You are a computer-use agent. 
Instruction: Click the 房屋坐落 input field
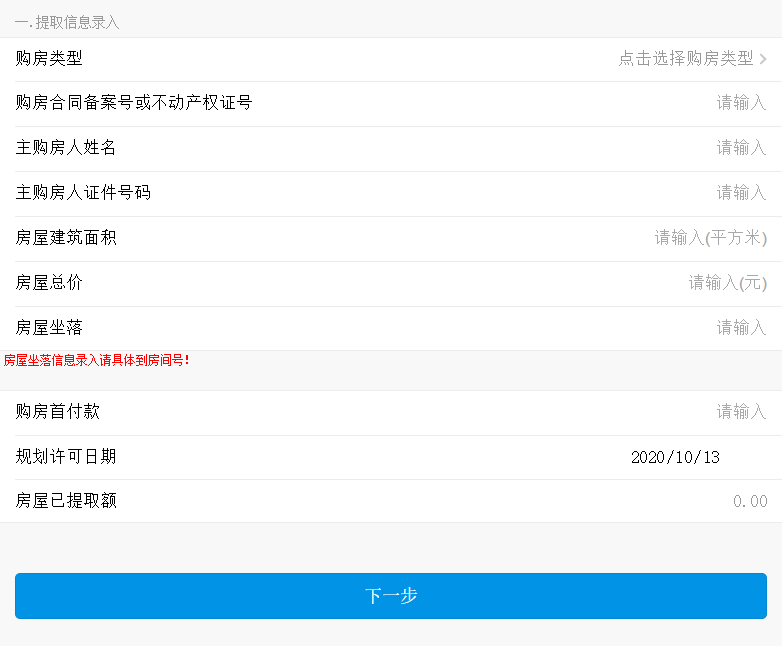pos(741,328)
